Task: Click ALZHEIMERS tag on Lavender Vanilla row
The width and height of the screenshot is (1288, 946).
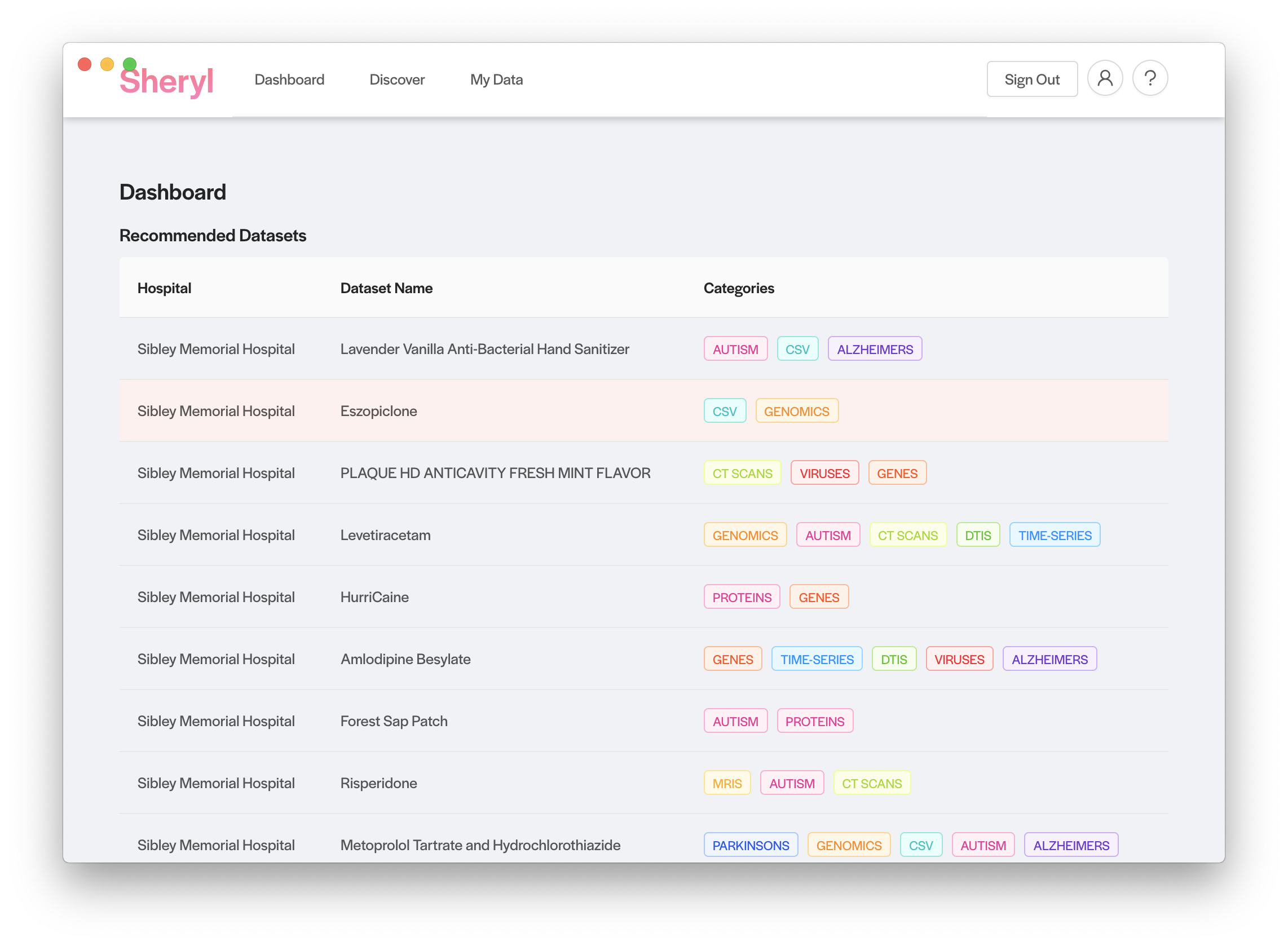Action: 875,350
